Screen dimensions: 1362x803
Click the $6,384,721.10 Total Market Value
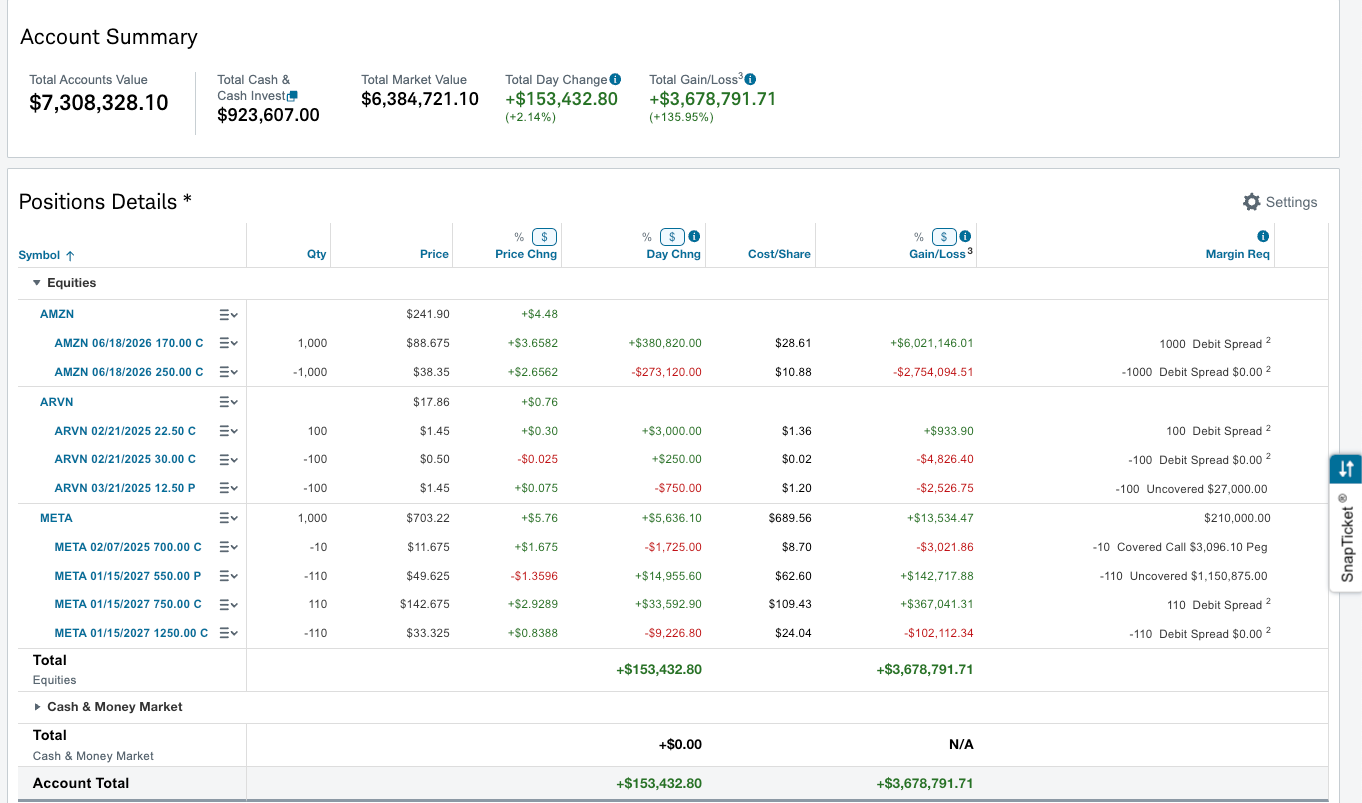coord(420,99)
